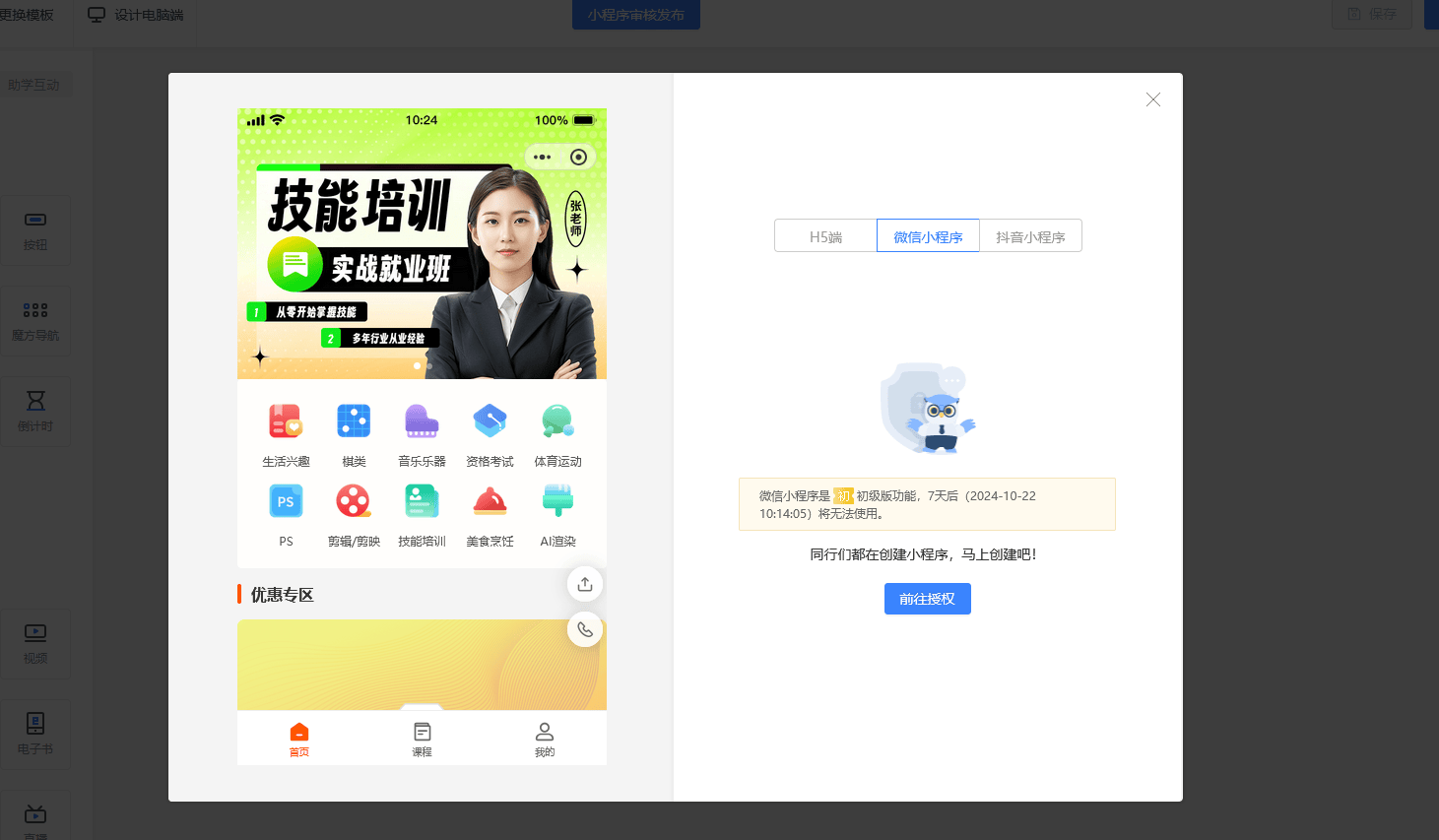
Task: Click the 助学互动 sidebar heading
Action: click(x=34, y=85)
